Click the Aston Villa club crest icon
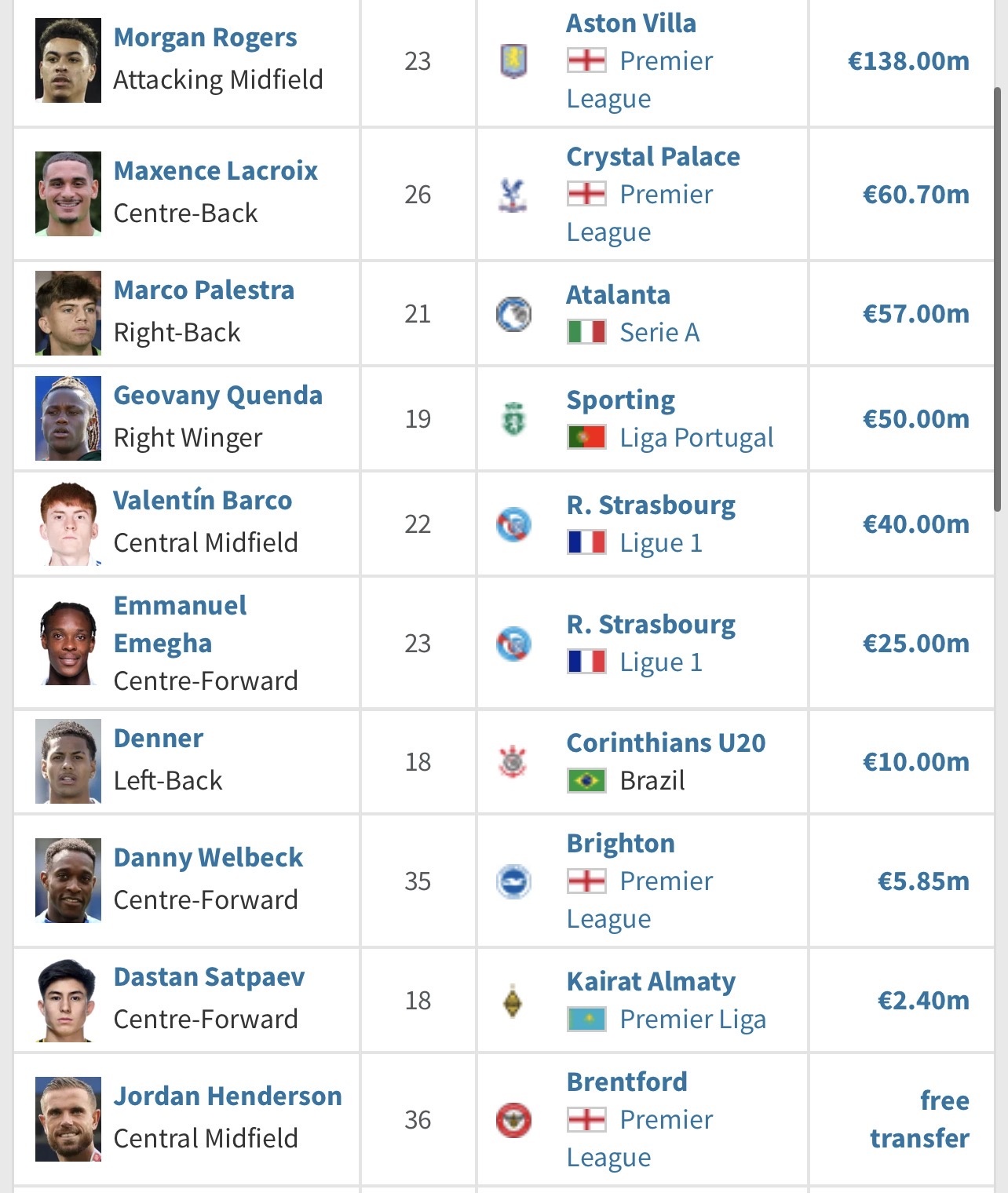 [513, 61]
